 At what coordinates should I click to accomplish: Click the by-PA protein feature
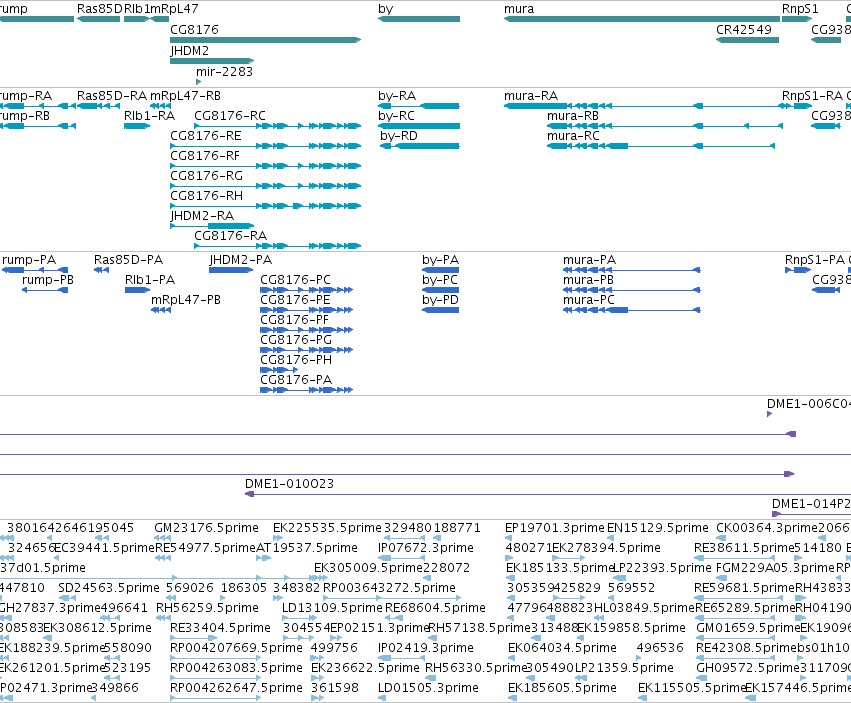tap(441, 270)
